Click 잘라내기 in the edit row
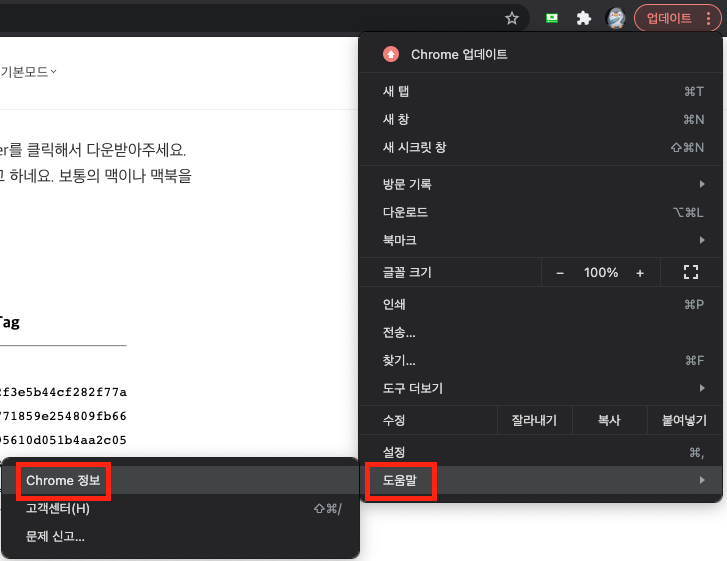 [x=534, y=420]
